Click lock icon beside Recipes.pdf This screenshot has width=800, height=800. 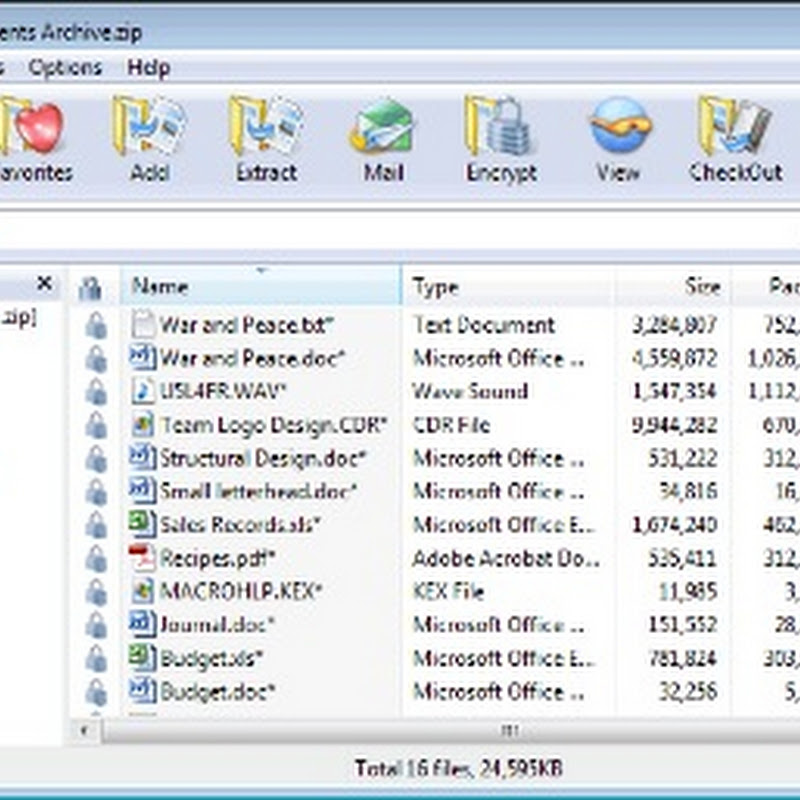click(x=96, y=559)
